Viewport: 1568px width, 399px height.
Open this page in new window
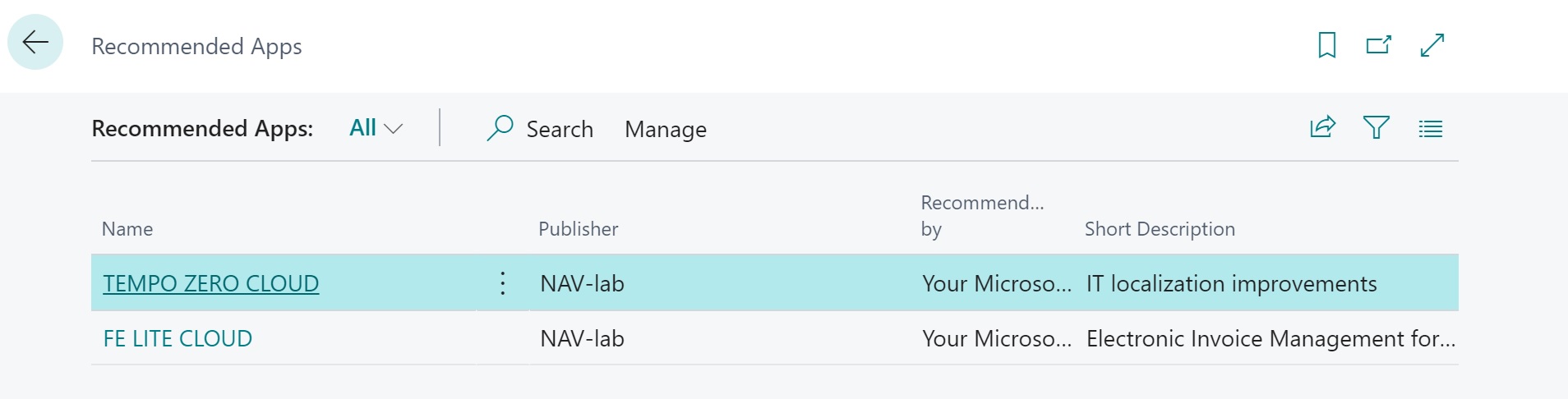[1378, 45]
